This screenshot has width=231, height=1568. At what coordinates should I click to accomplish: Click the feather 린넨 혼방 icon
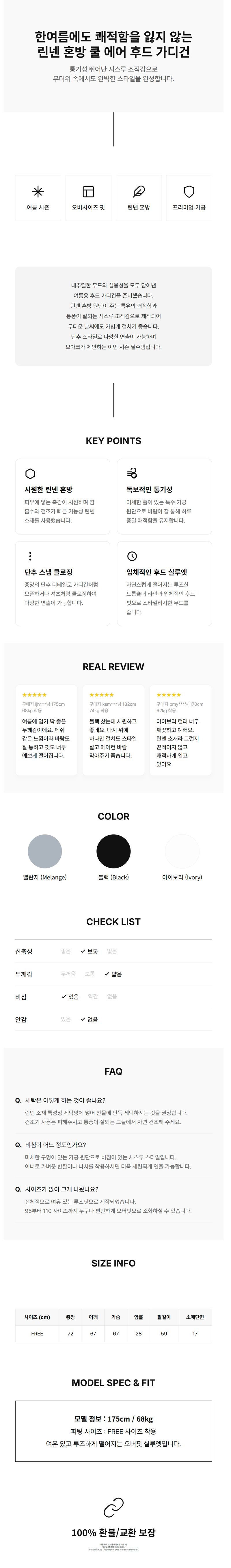click(139, 192)
